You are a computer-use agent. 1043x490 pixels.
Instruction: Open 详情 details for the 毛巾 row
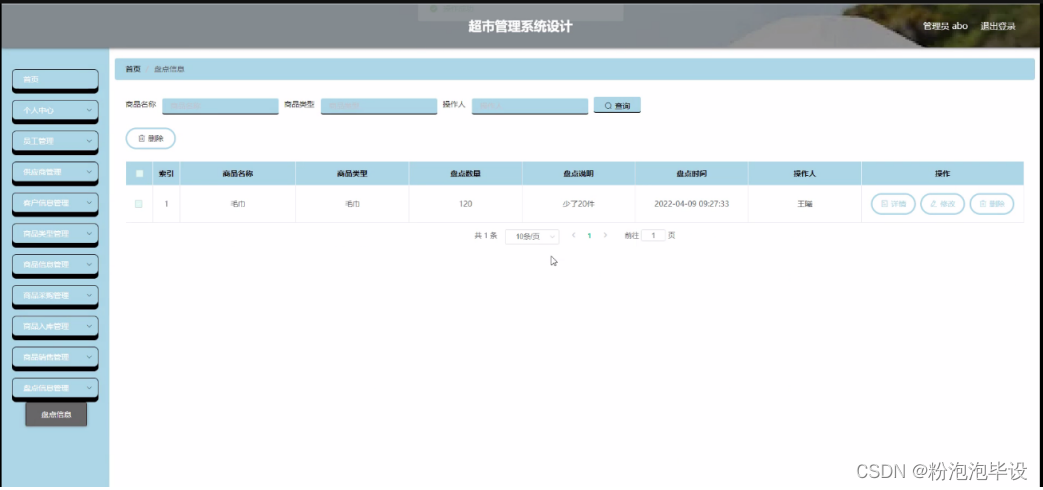tap(893, 204)
